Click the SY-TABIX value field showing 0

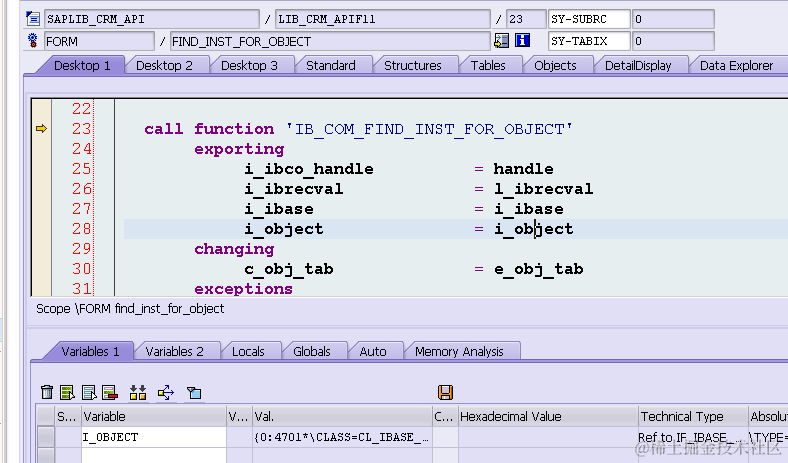(x=673, y=41)
